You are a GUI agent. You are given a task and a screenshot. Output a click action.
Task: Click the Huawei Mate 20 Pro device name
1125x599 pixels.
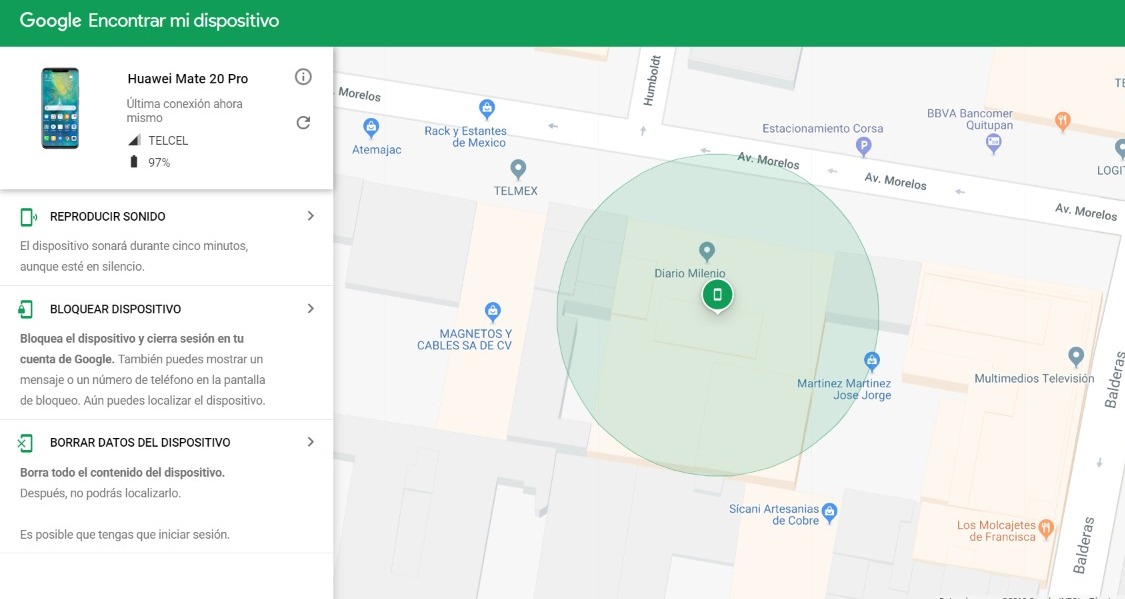pyautogui.click(x=188, y=79)
